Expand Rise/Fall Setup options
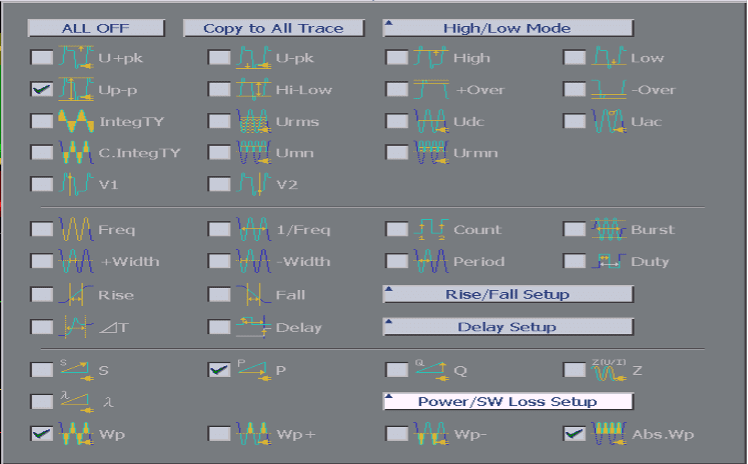 pyautogui.click(x=508, y=294)
